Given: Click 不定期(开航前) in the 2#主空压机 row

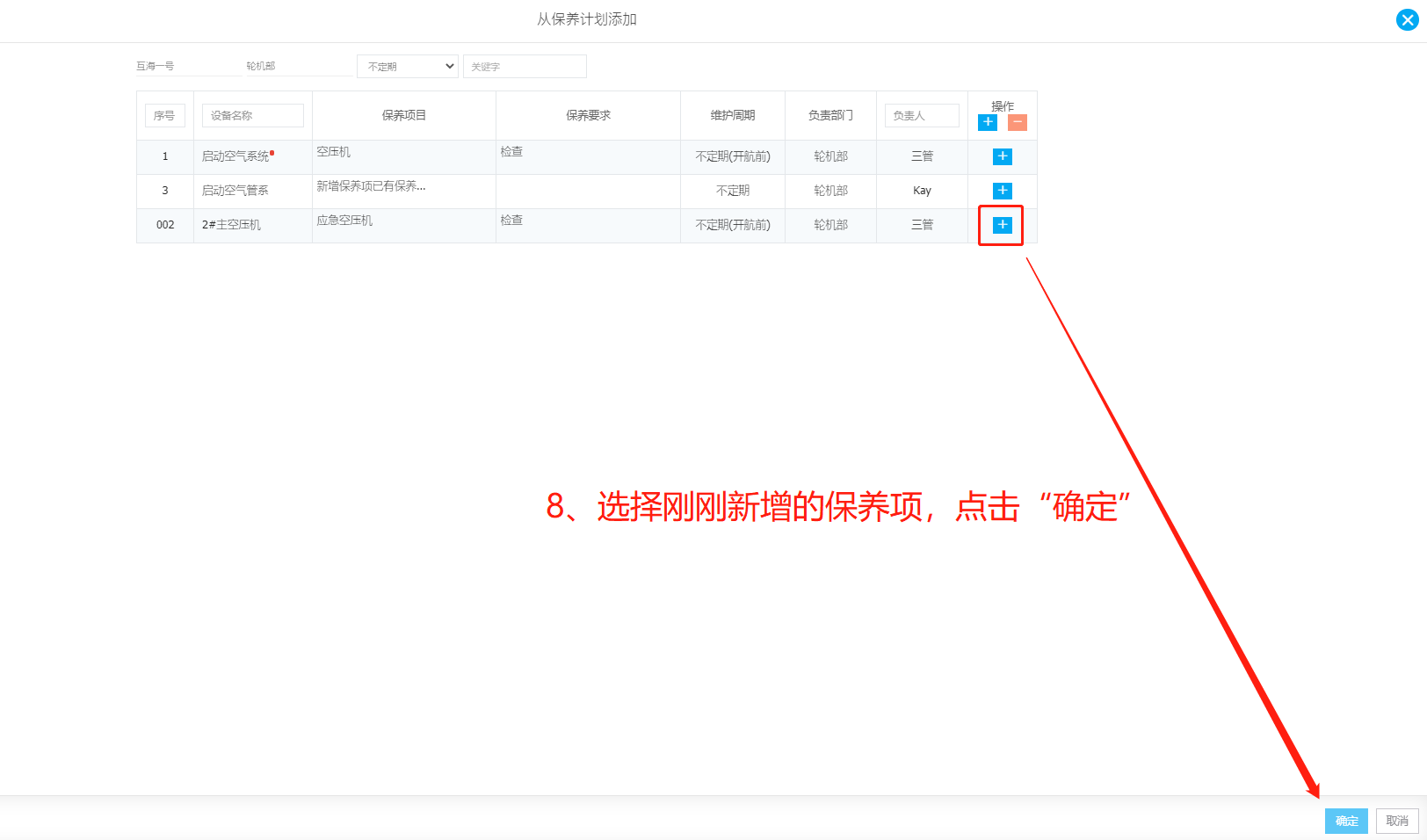Looking at the screenshot, I should tap(733, 225).
